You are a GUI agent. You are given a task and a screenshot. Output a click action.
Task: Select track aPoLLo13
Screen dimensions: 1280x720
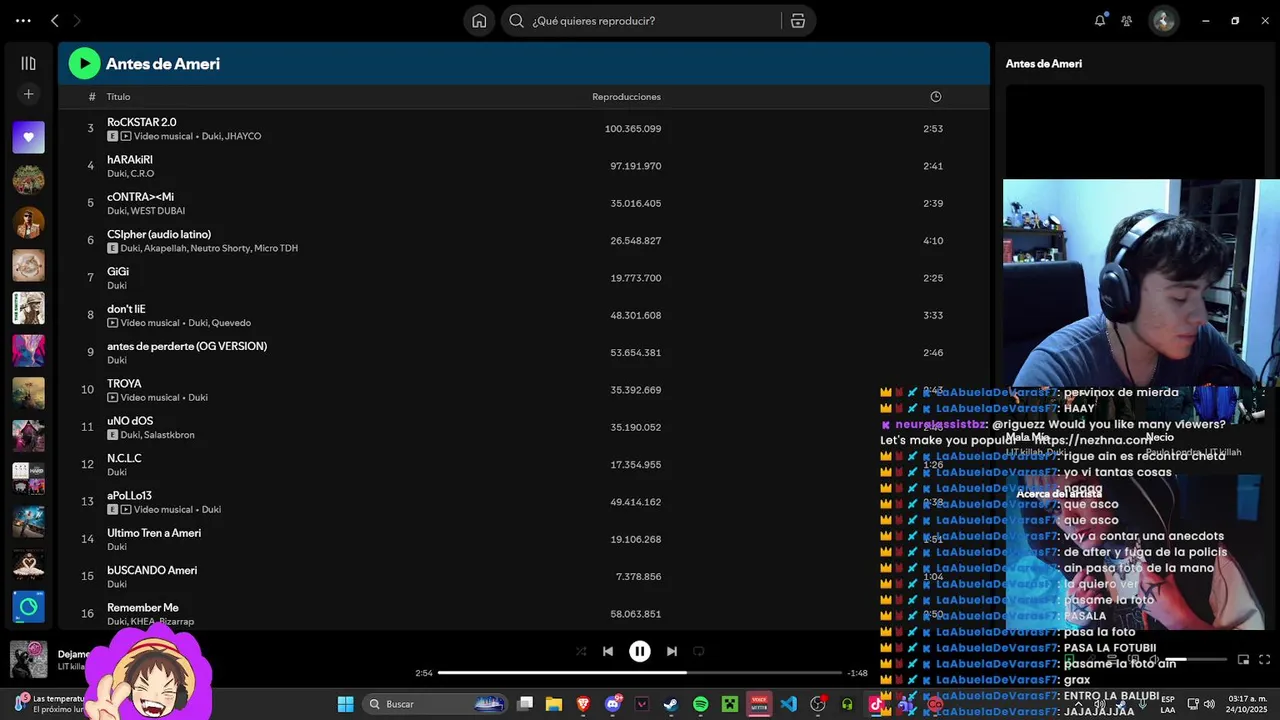[129, 495]
